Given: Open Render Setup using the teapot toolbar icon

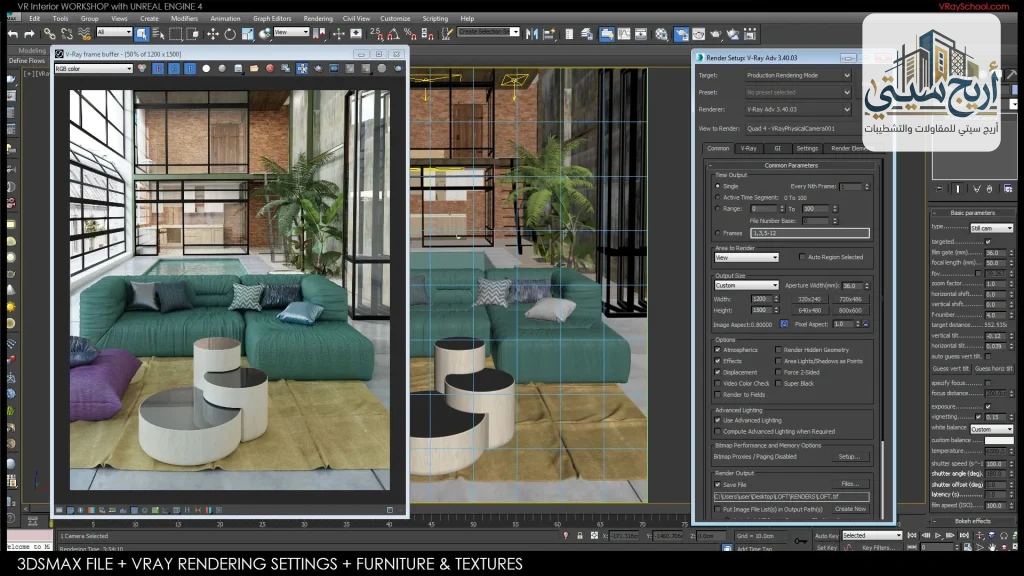Looking at the screenshot, I should (x=681, y=35).
